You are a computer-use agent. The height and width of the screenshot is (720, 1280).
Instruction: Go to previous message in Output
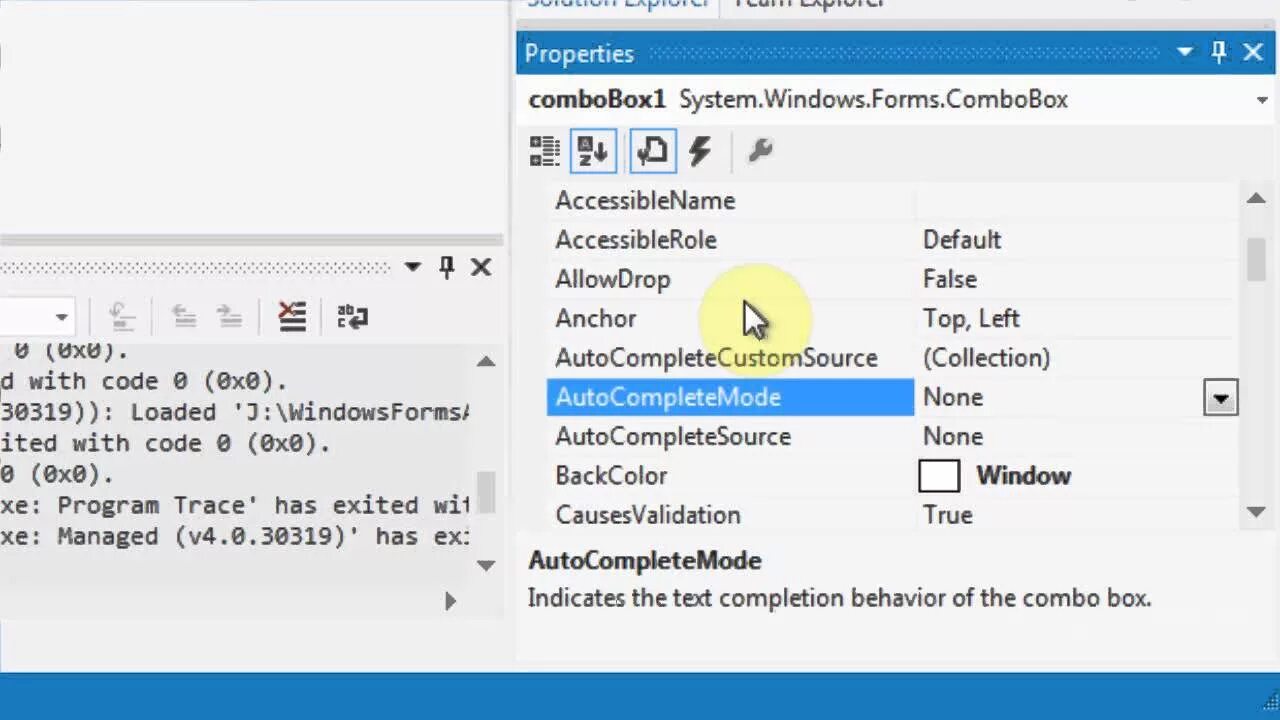click(183, 318)
